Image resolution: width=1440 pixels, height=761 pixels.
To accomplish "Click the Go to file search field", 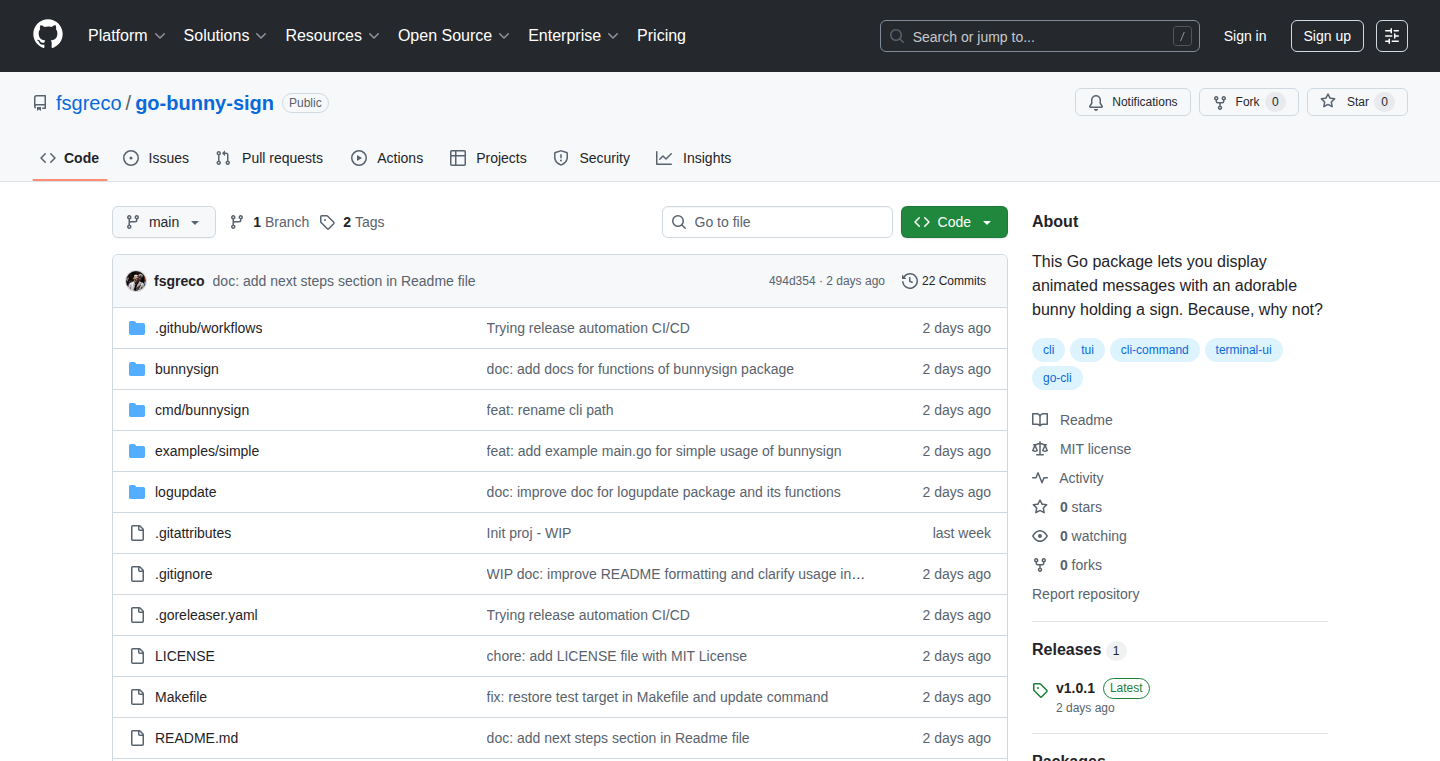I will point(777,222).
